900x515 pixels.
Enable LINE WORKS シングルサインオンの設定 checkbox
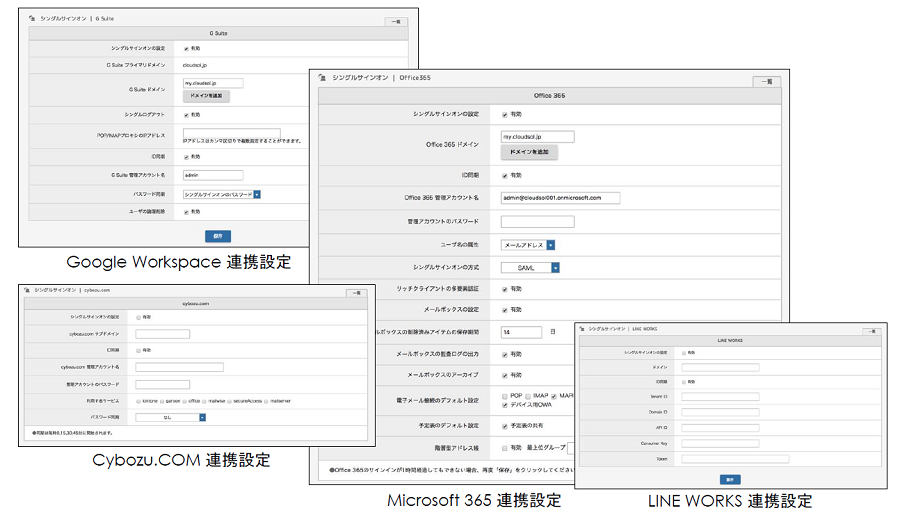point(684,353)
